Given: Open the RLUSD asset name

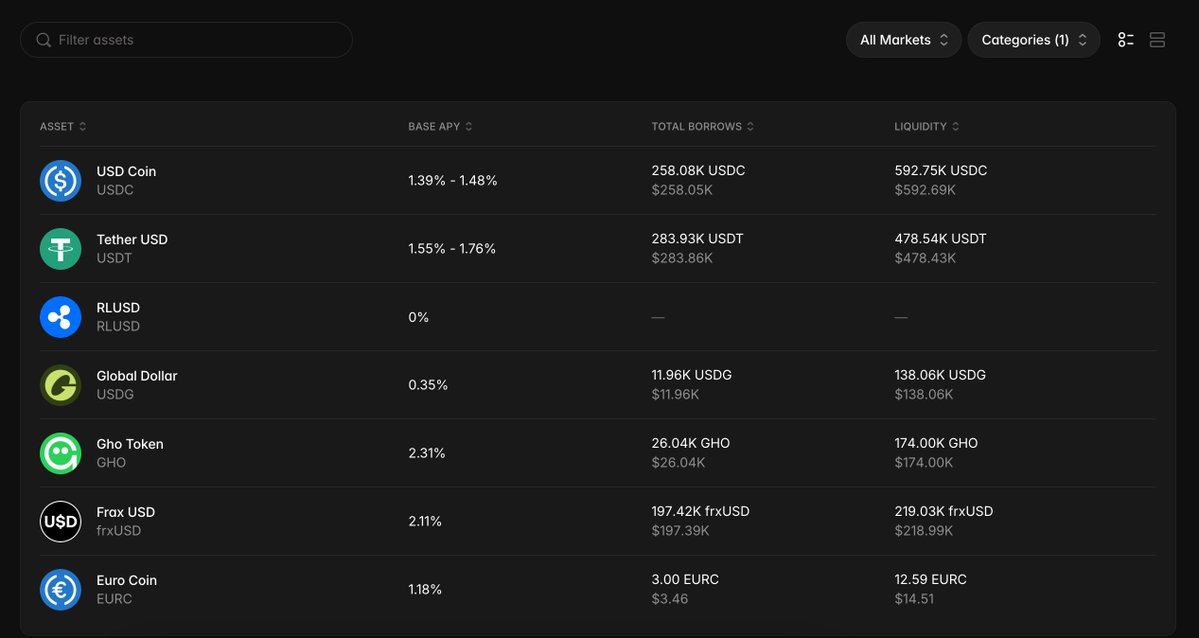Looking at the screenshot, I should (119, 308).
